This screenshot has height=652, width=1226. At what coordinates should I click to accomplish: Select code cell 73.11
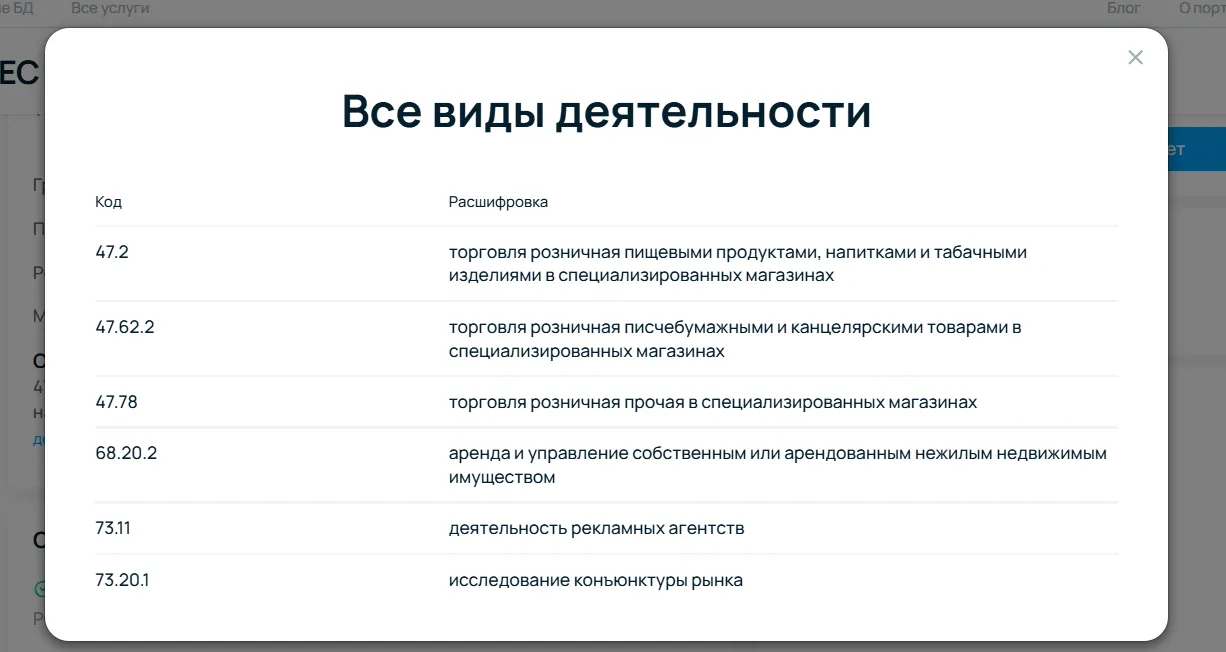113,528
